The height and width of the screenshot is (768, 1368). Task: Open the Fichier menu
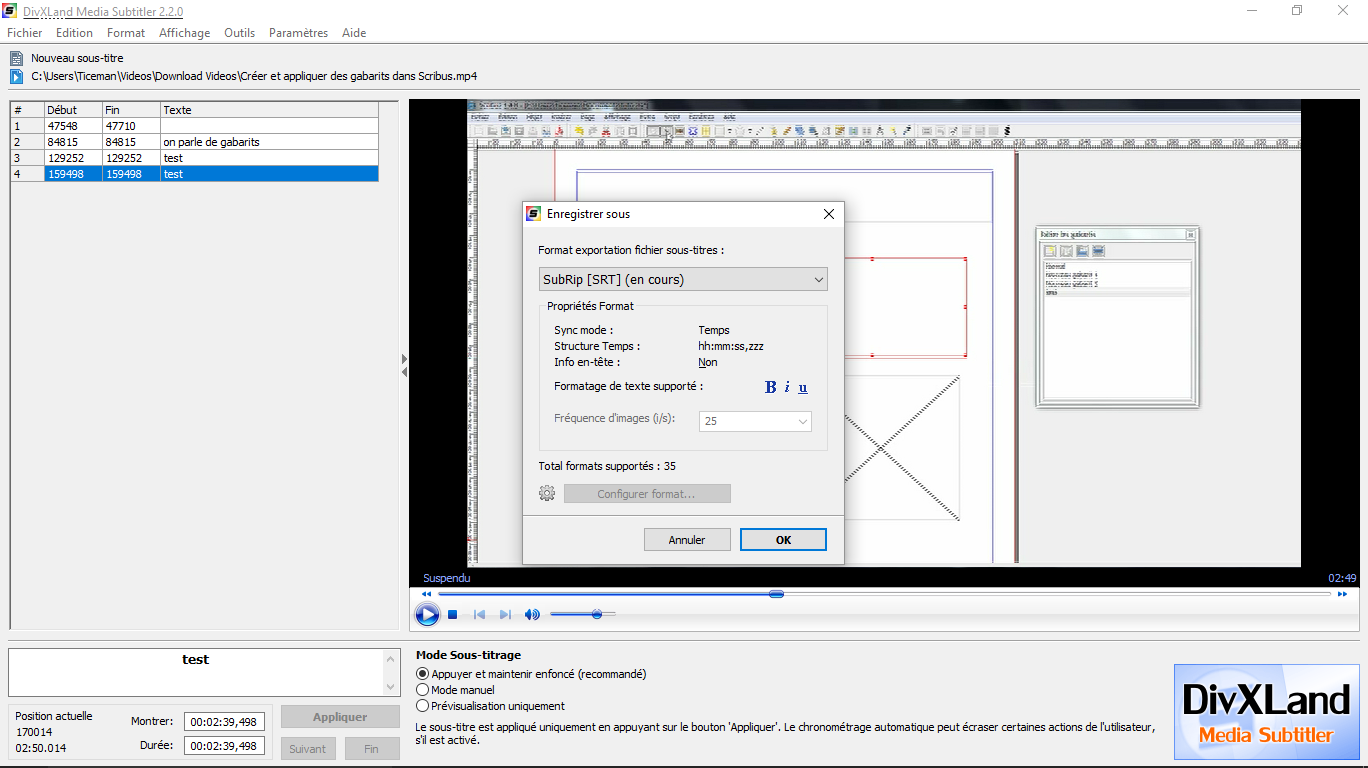click(x=25, y=33)
